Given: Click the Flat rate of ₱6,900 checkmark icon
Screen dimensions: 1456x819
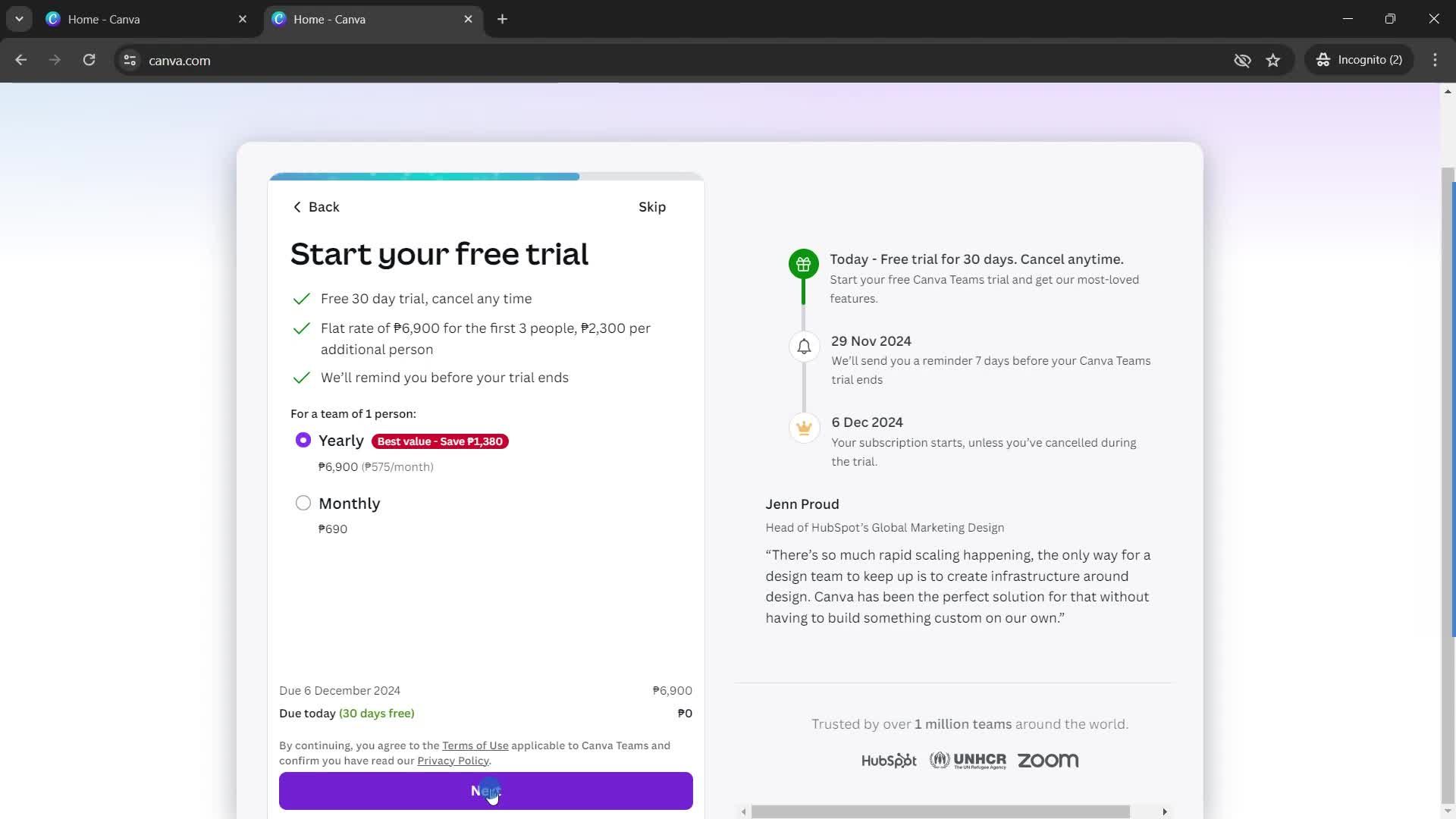Looking at the screenshot, I should [x=301, y=328].
